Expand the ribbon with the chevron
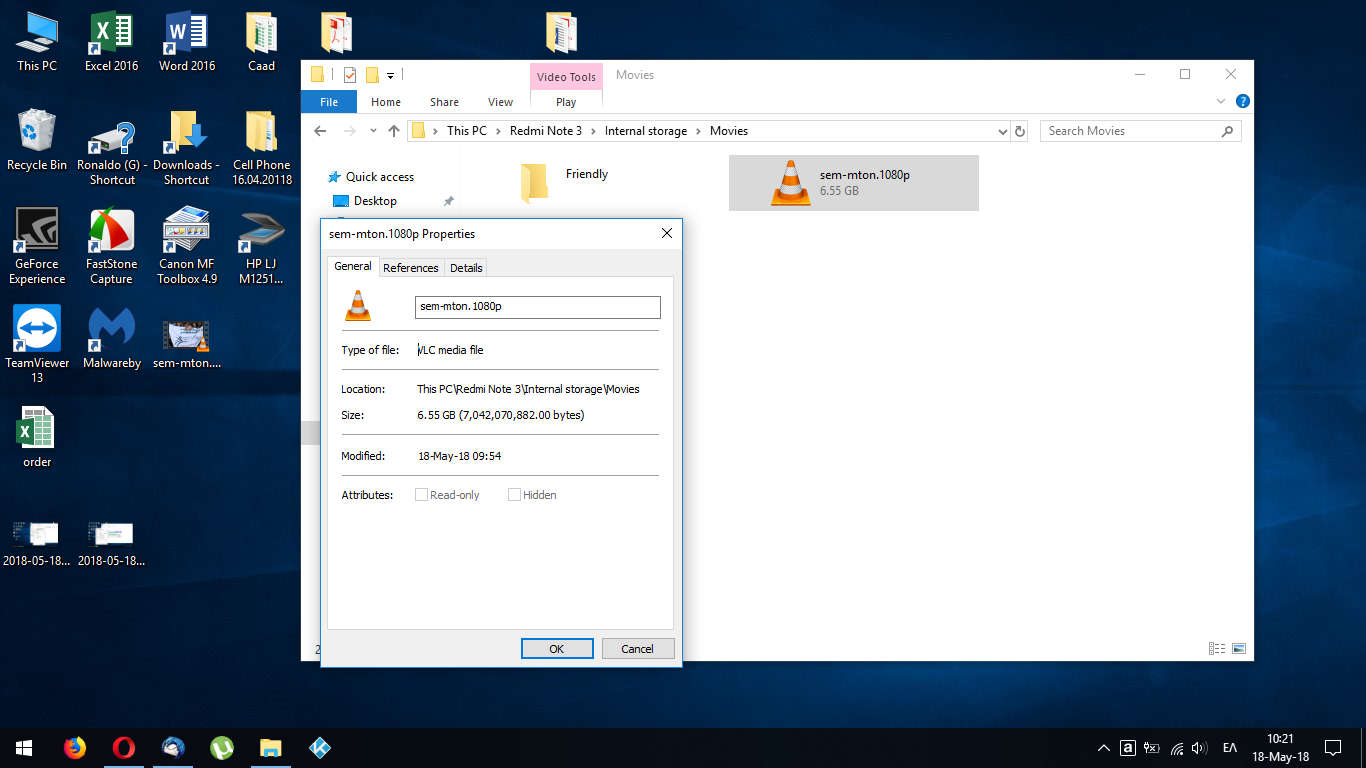This screenshot has height=768, width=1366. pyautogui.click(x=1220, y=101)
